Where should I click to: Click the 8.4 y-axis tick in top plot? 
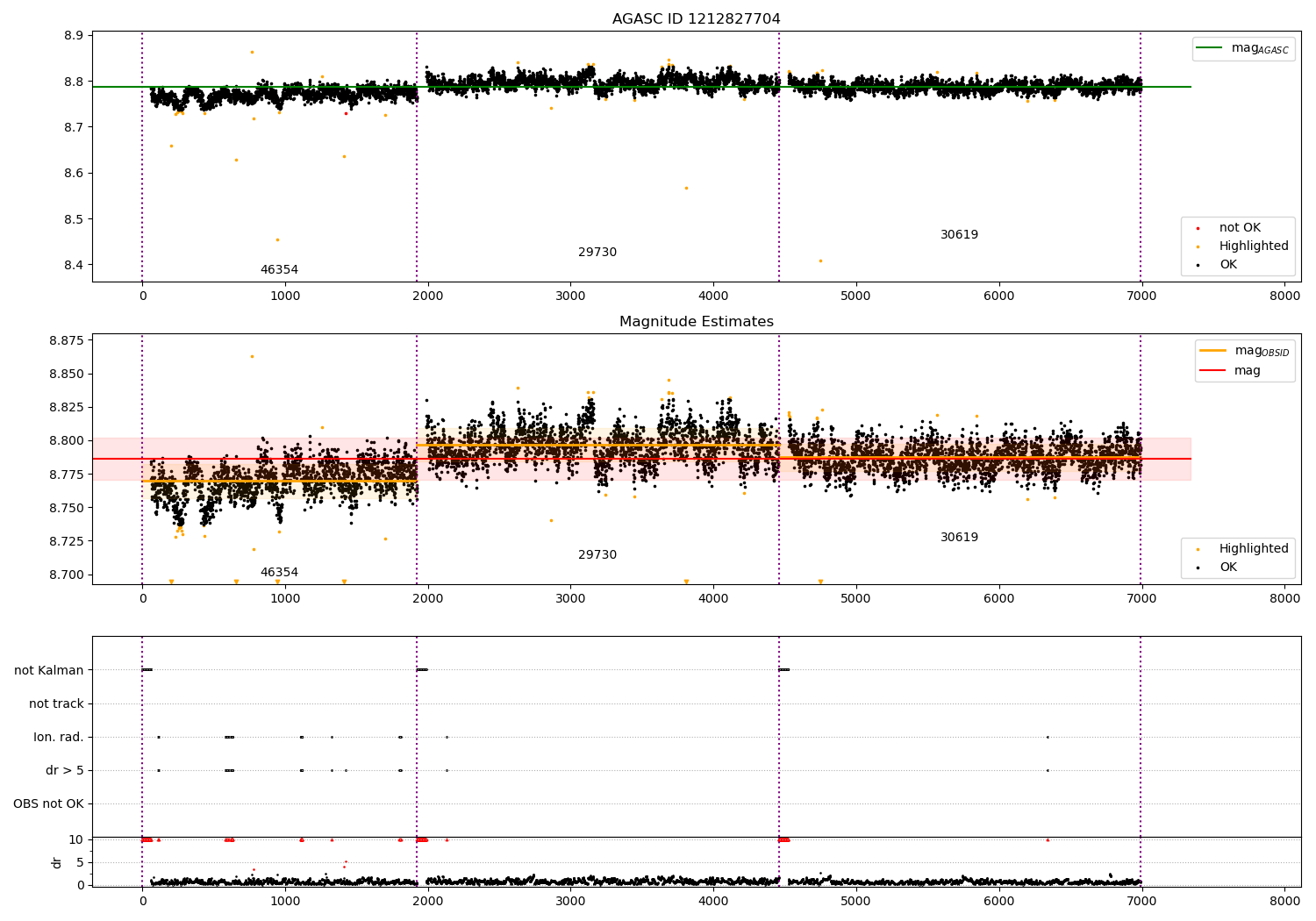tap(74, 265)
